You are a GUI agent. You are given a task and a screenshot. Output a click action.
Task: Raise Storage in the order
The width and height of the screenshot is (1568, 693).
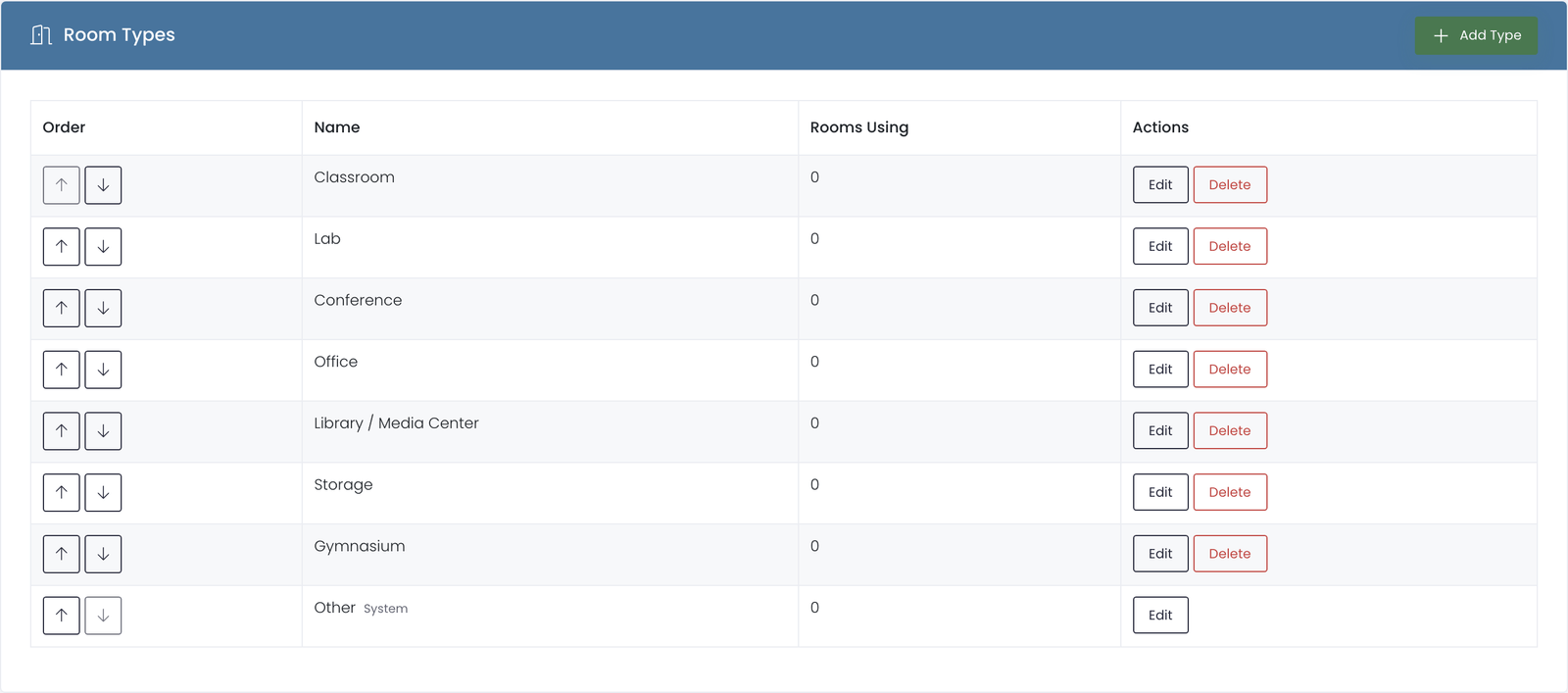[x=62, y=492]
